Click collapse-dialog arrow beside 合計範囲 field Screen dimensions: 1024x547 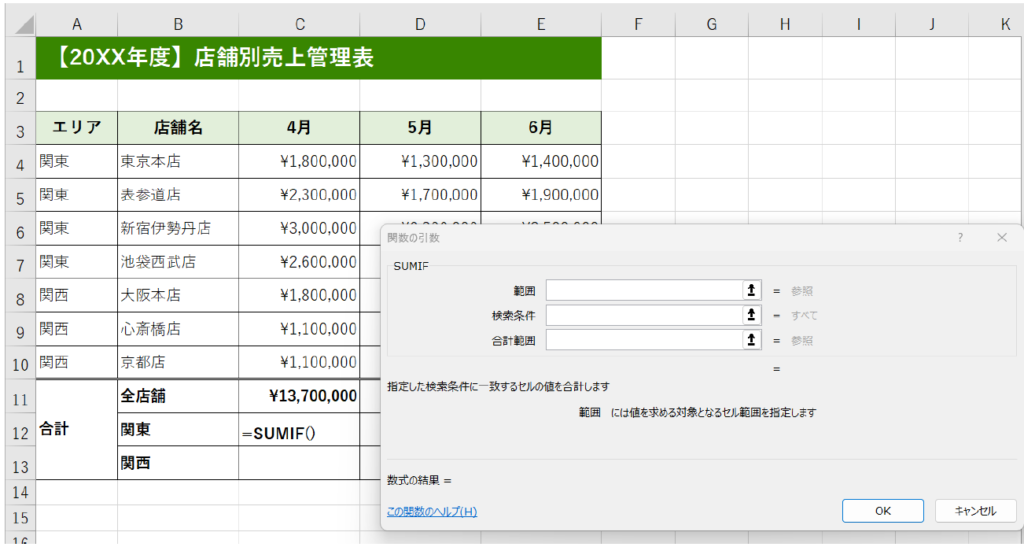pyautogui.click(x=750, y=340)
